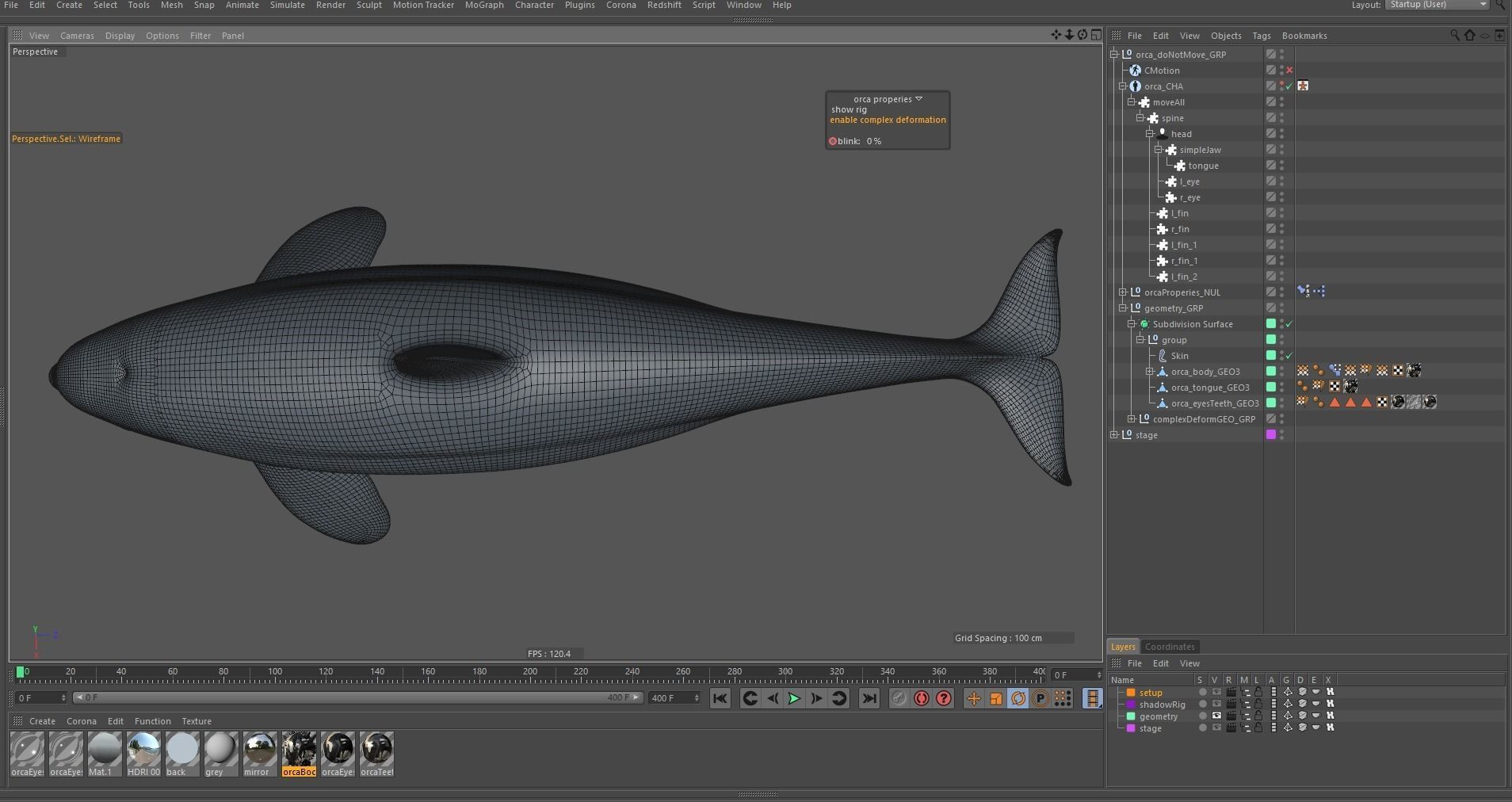
Task: Click character tag on orca_CHA row
Action: pos(1303,86)
